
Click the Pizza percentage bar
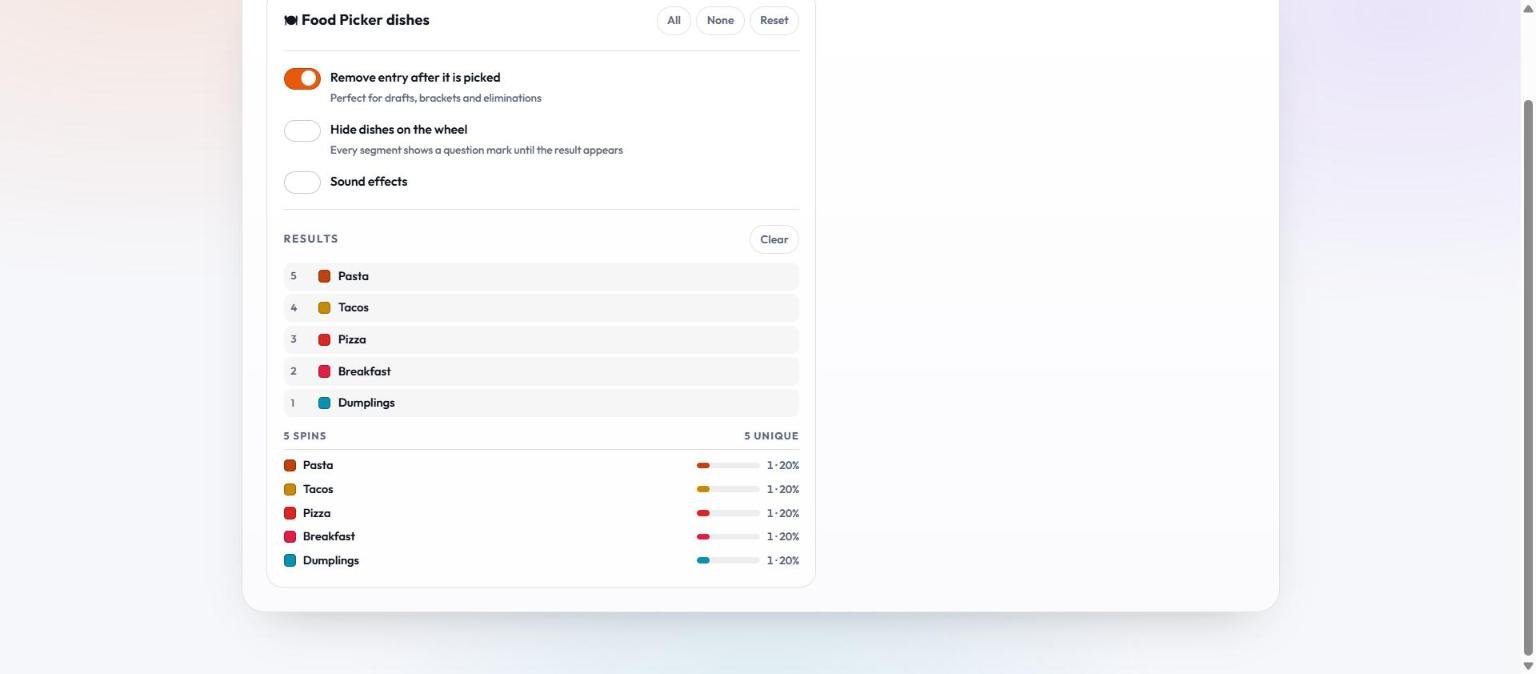[728, 513]
